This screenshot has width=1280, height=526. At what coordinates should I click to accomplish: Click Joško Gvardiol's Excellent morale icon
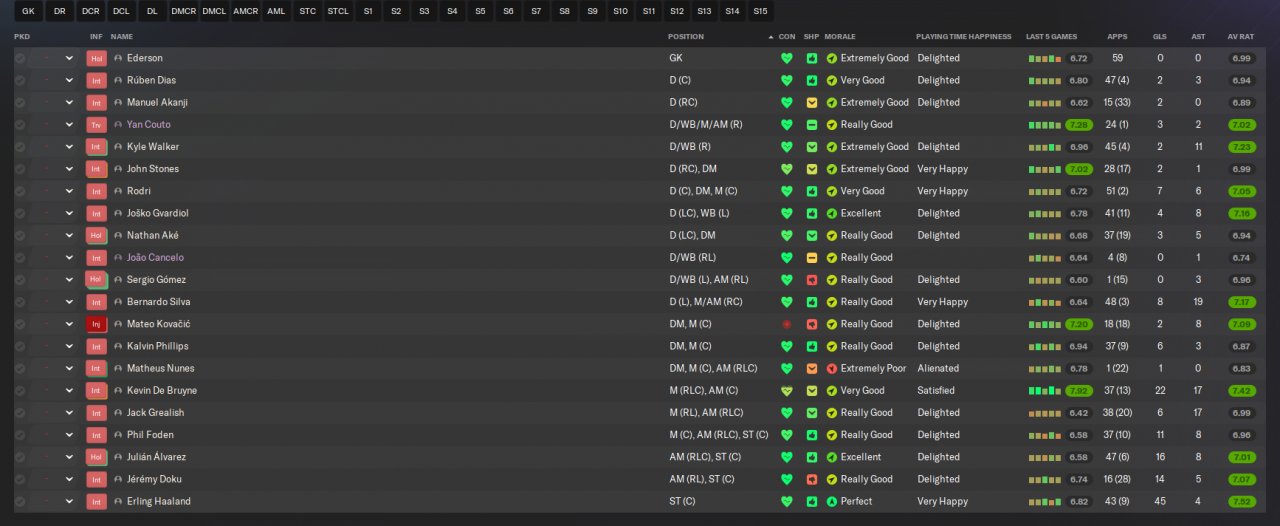(x=832, y=213)
